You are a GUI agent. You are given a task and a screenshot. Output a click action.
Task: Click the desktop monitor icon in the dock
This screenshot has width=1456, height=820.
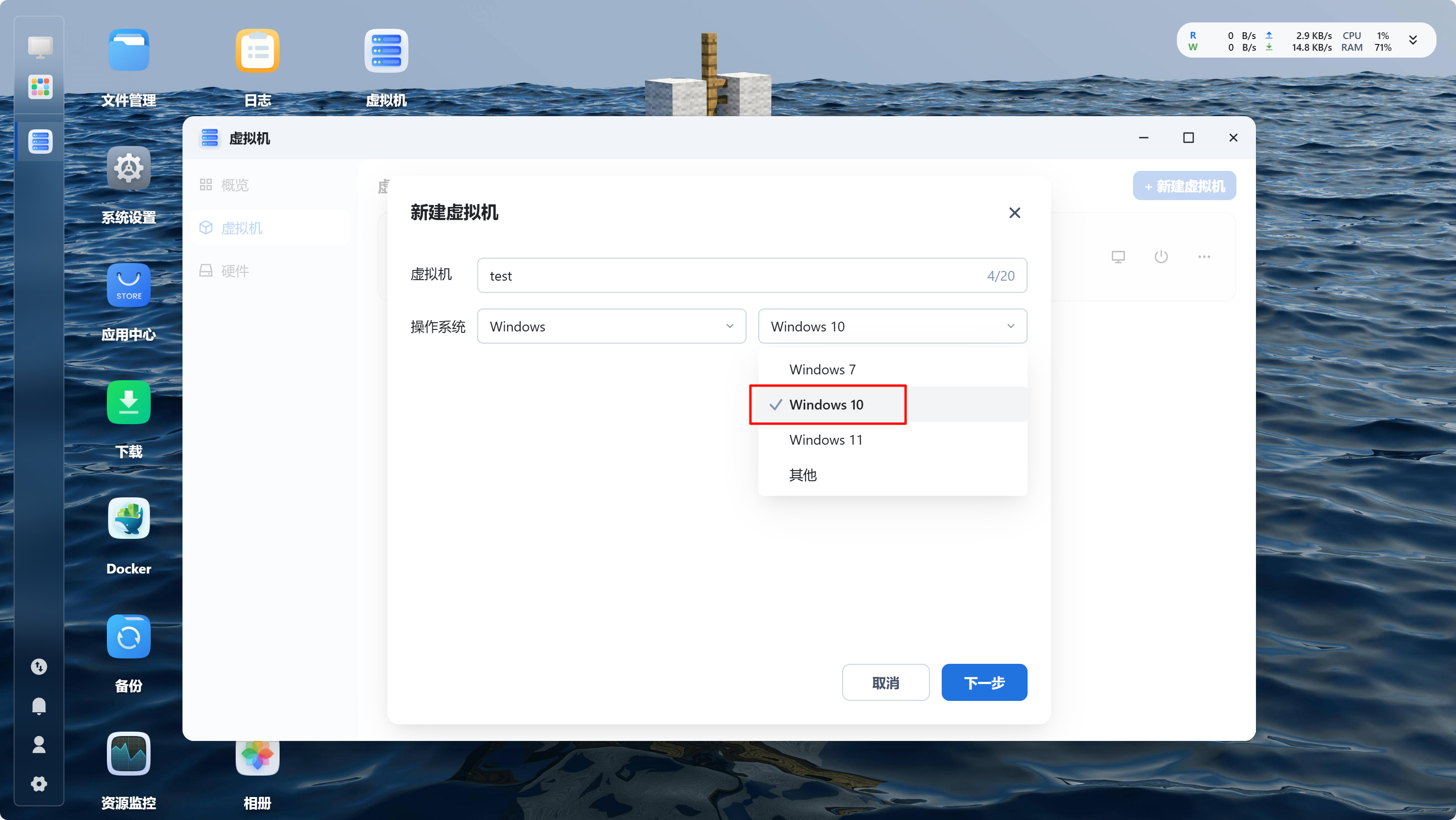tap(40, 47)
